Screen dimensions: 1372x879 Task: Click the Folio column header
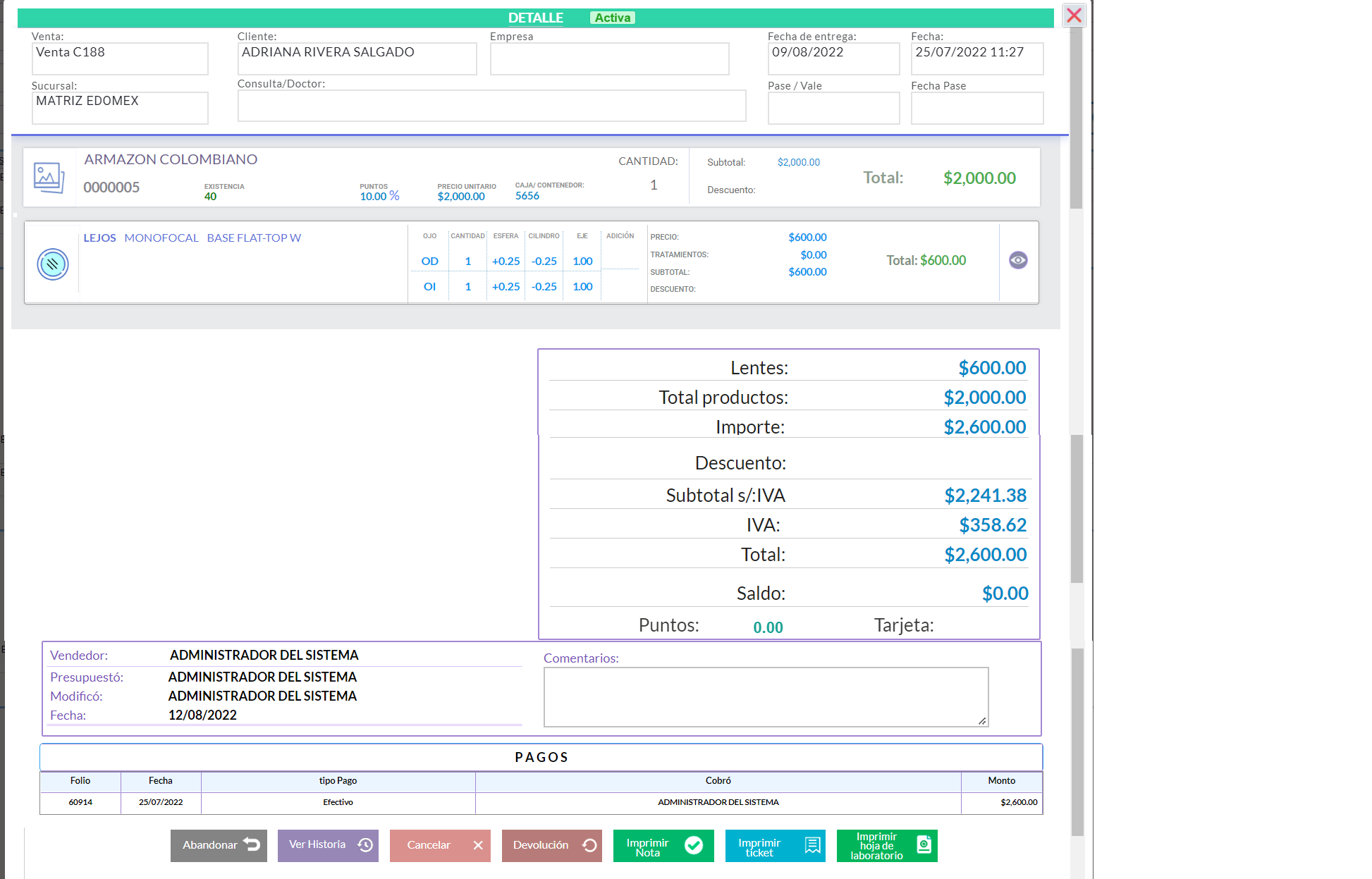(80, 781)
